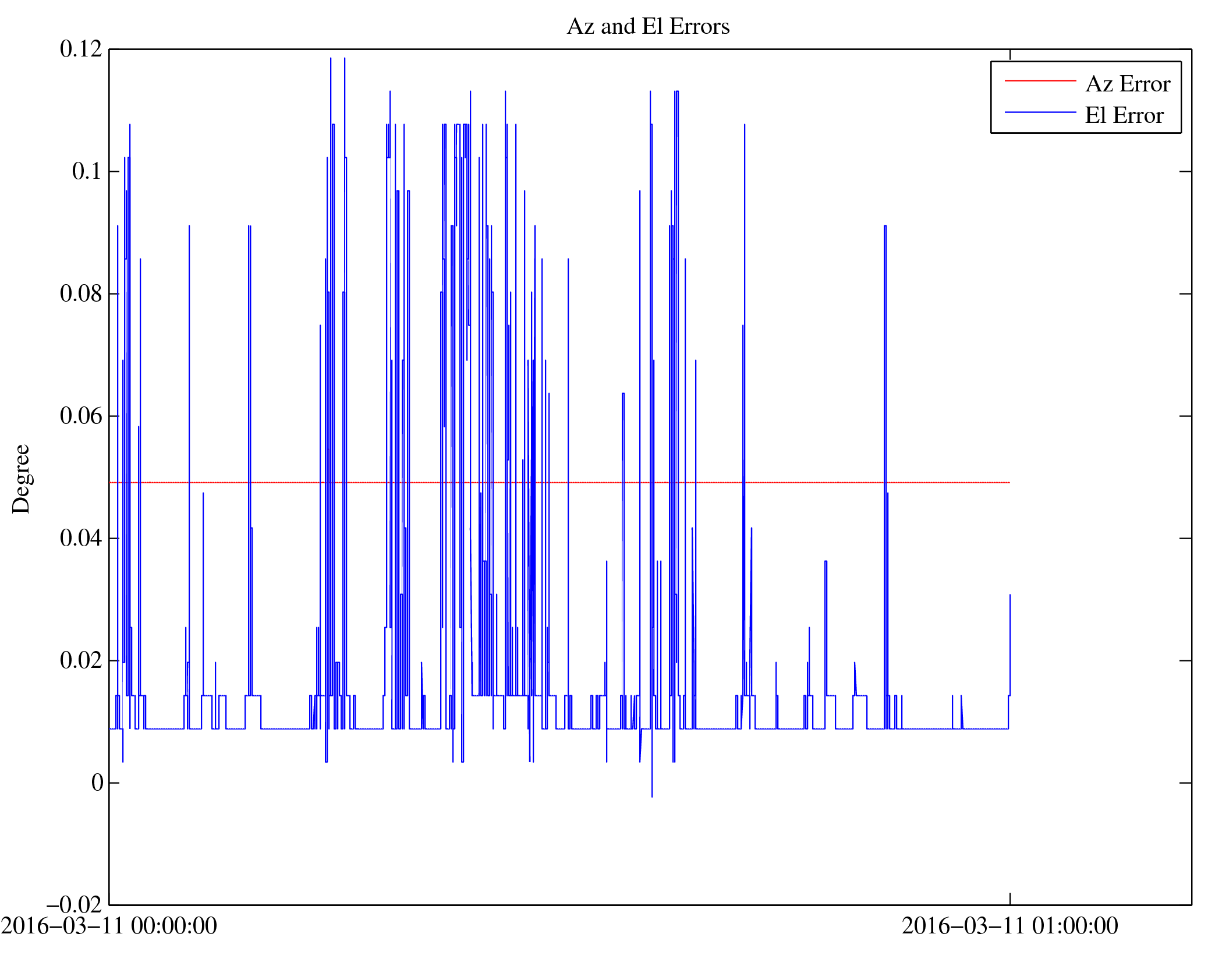Click the 0.1 y-axis tick label
The image size is (1208, 980).
(87, 172)
